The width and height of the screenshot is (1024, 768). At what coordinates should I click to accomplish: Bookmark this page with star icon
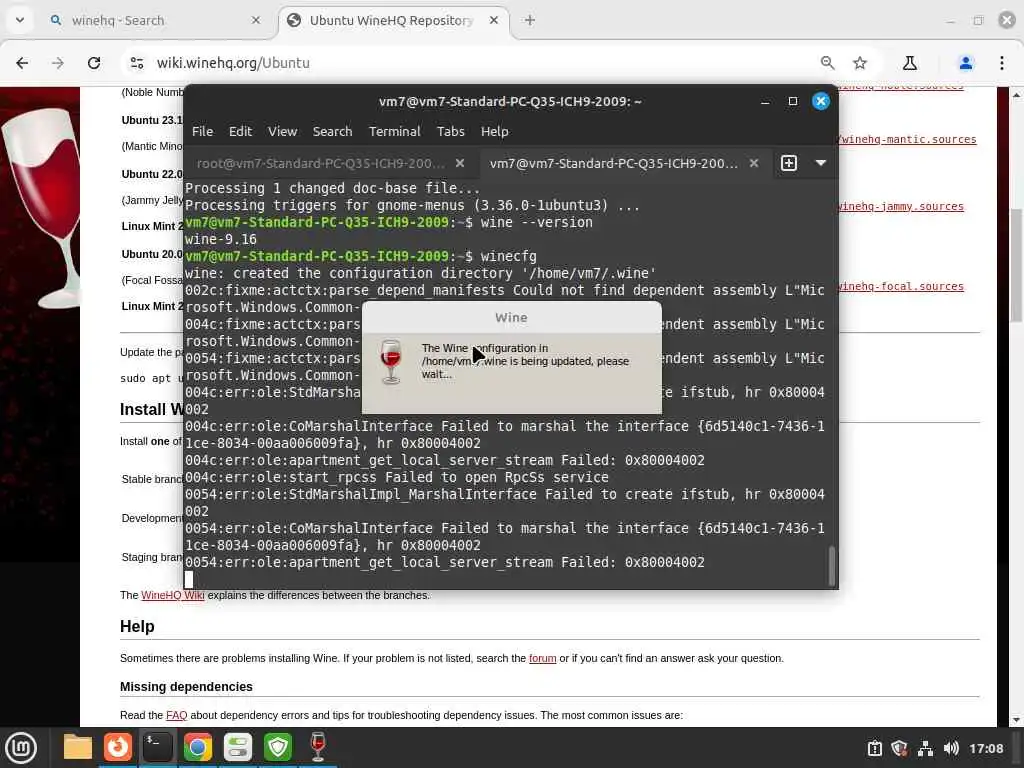pos(860,63)
